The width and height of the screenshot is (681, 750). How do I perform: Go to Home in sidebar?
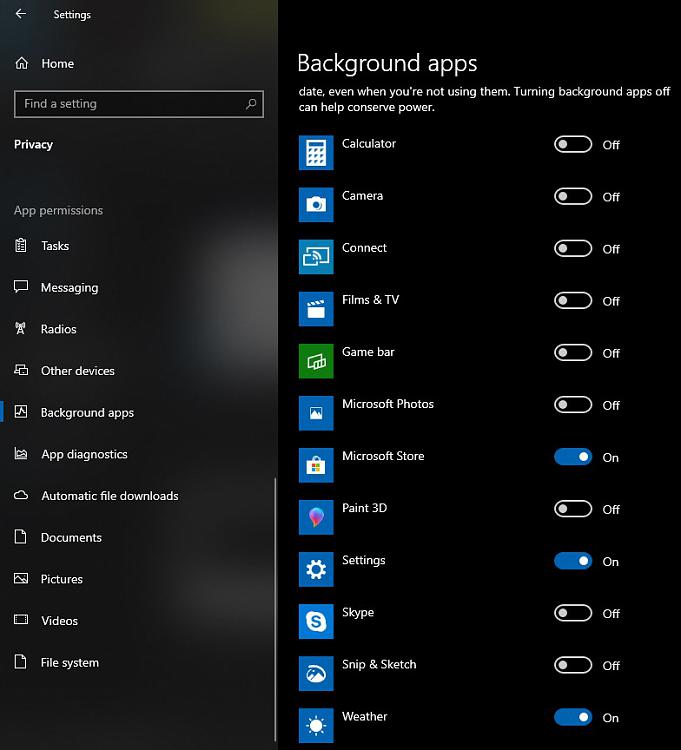[x=57, y=64]
